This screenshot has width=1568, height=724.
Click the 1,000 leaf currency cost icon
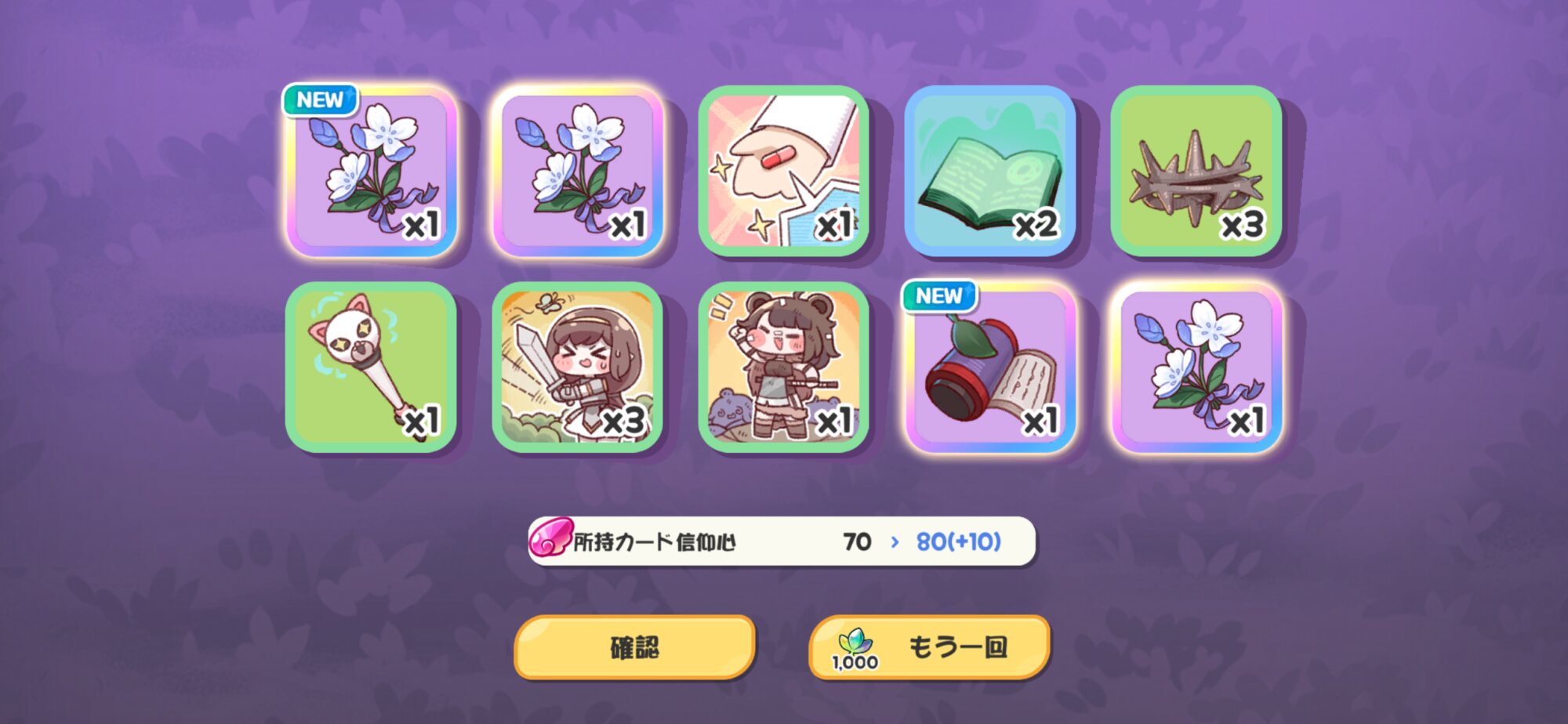pos(855,650)
